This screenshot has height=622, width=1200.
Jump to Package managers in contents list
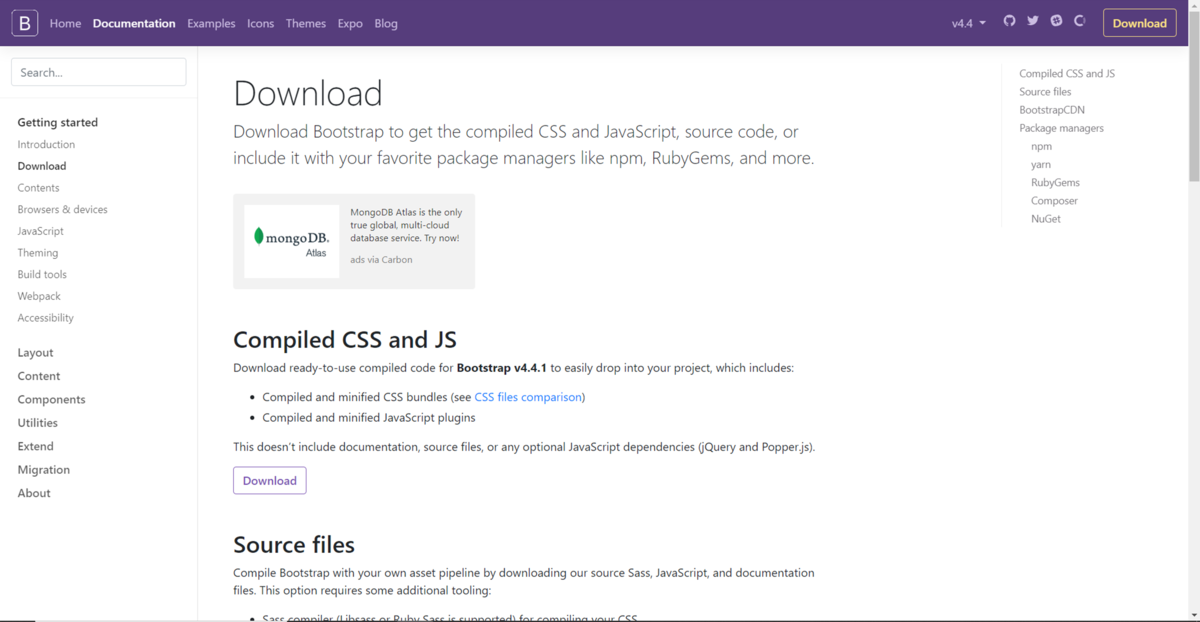[1062, 128]
